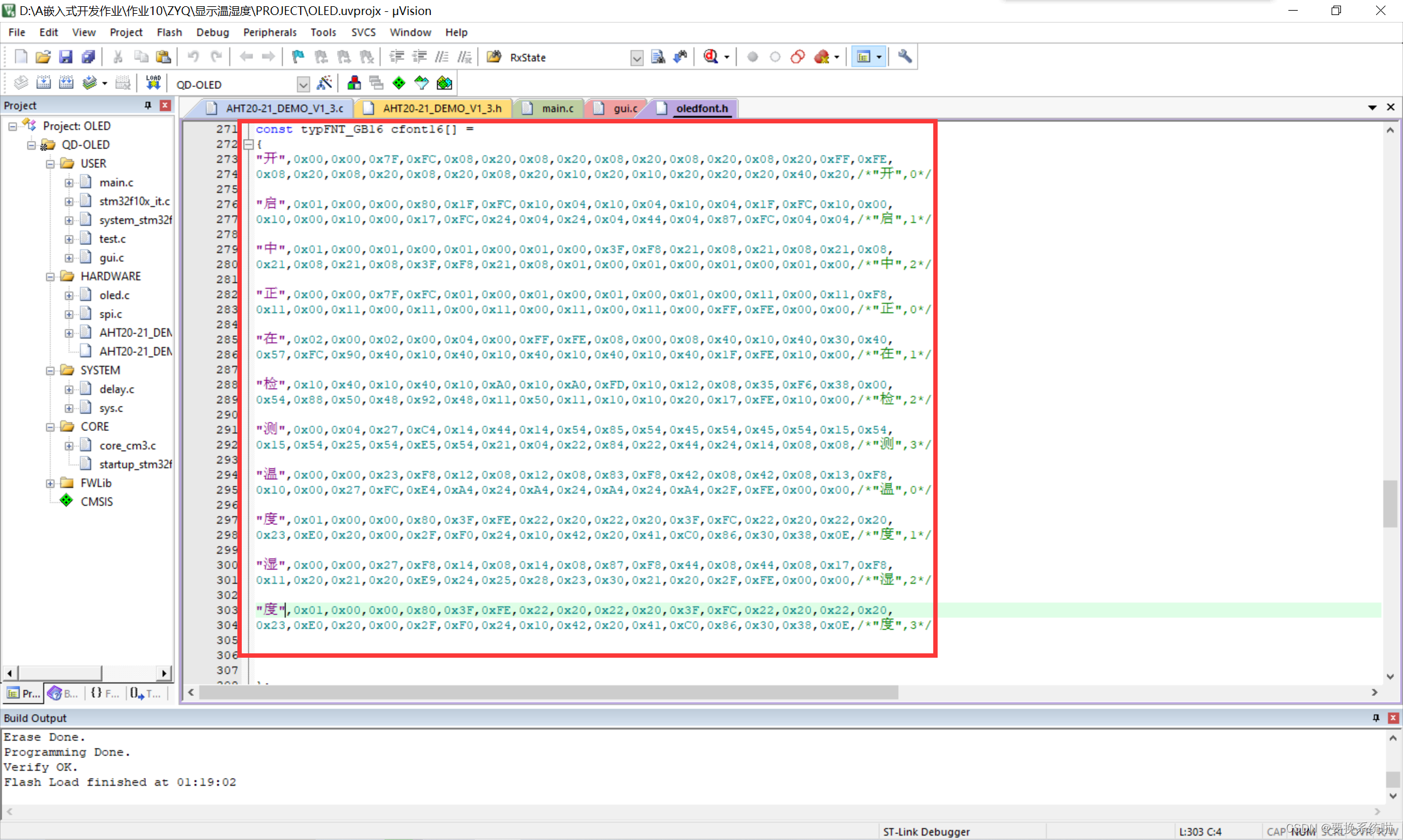This screenshot has width=1403, height=840.
Task: Navigate backwards with the left arrow icon
Action: 246,57
